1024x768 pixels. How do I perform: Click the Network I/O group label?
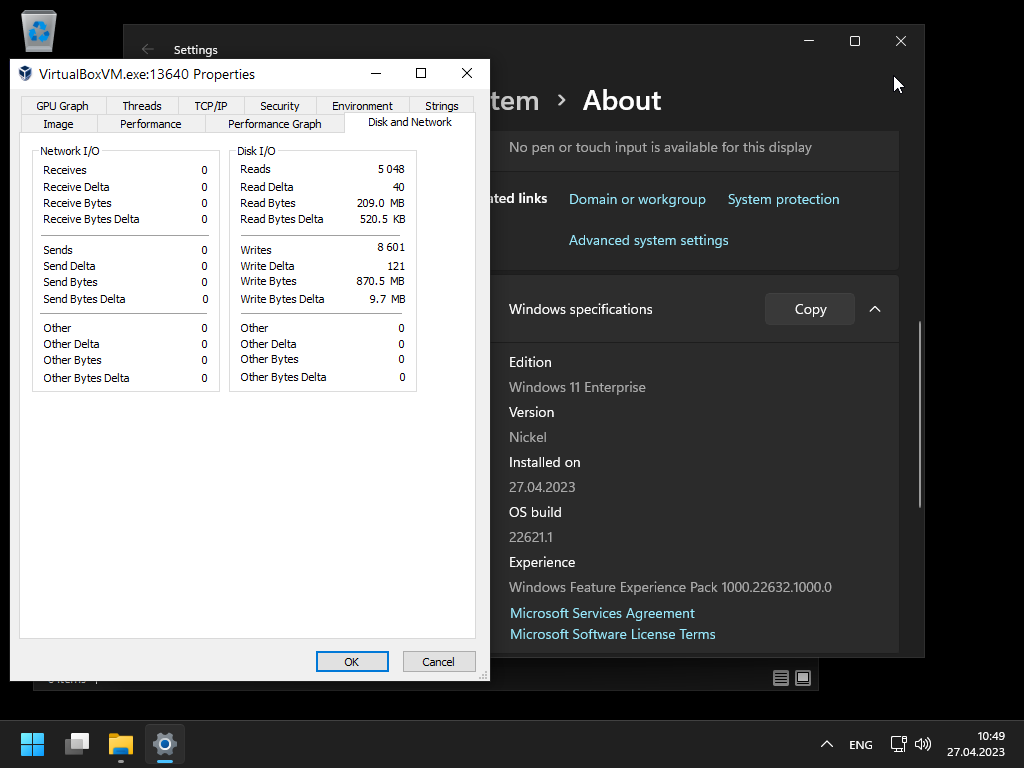70,151
